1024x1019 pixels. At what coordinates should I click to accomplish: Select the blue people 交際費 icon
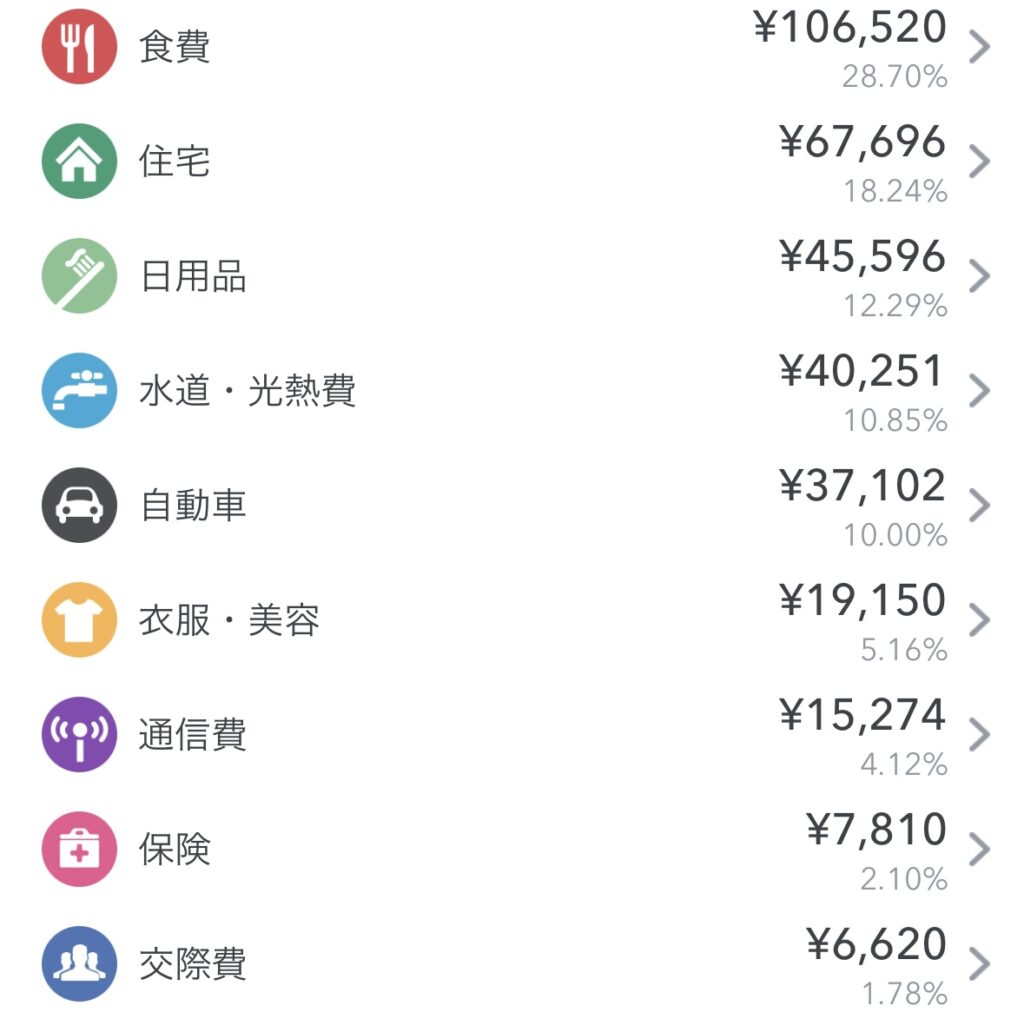click(x=79, y=963)
